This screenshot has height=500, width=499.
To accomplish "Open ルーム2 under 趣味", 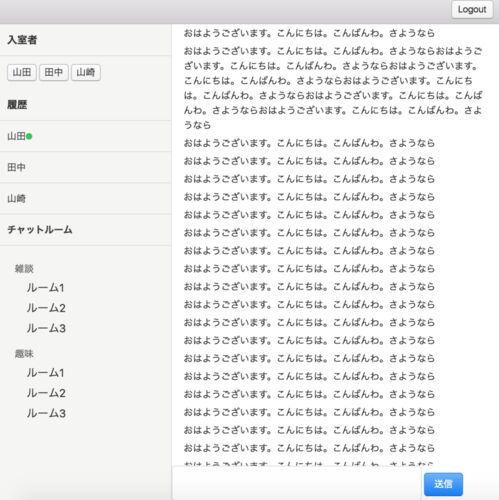I will [46, 393].
